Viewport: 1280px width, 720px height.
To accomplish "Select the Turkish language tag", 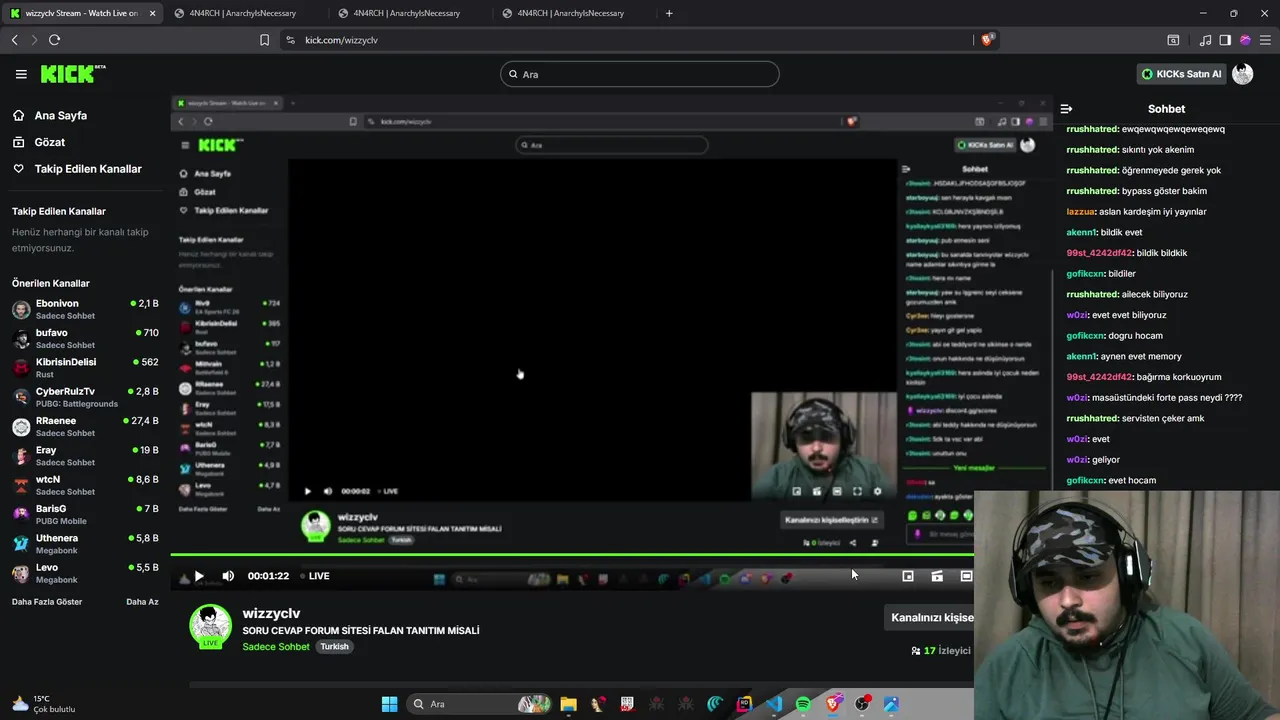I will [334, 647].
